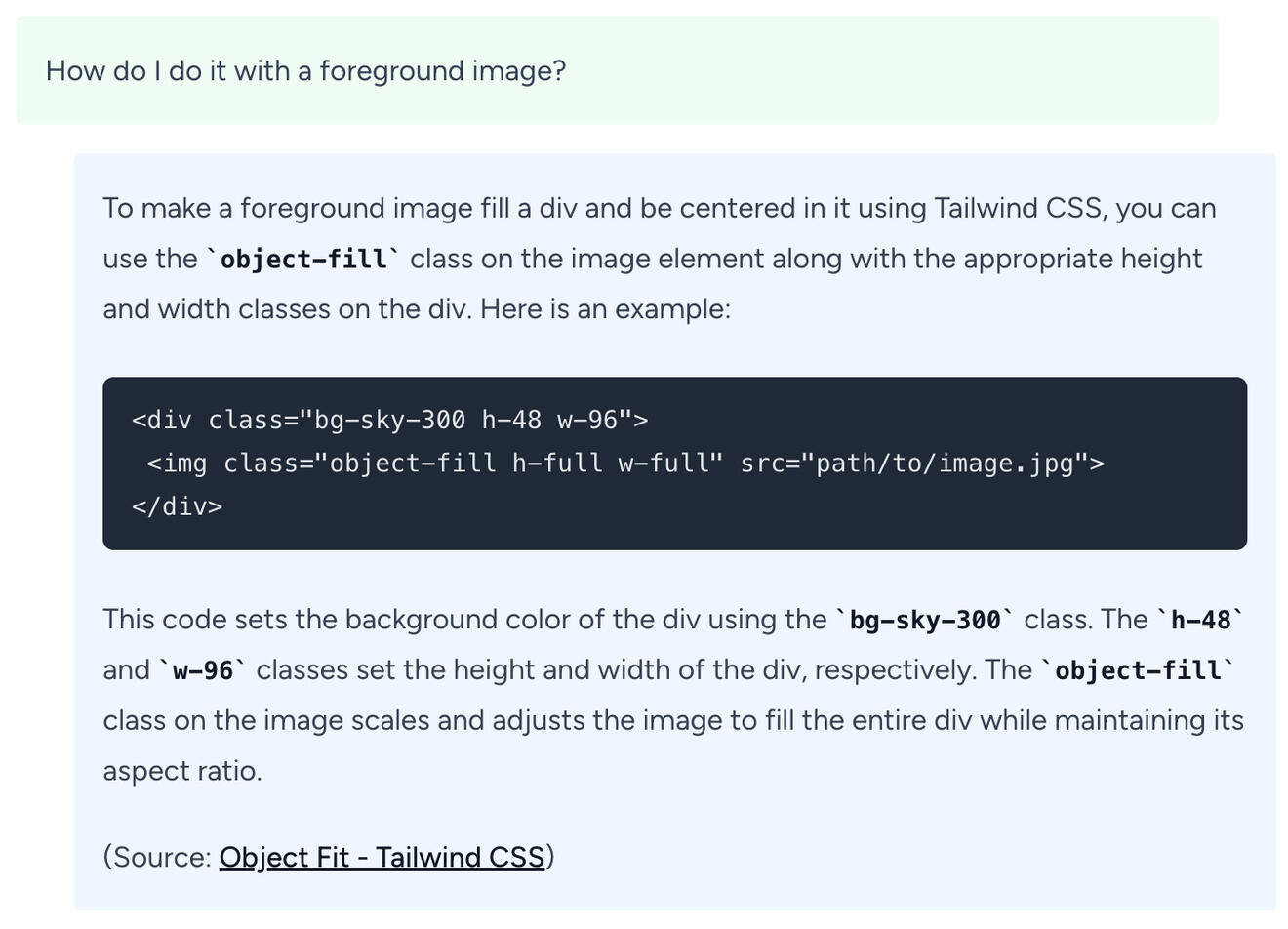Click inline object-fill code in first paragraph
The width and height of the screenshot is (1288, 929).
point(303,259)
